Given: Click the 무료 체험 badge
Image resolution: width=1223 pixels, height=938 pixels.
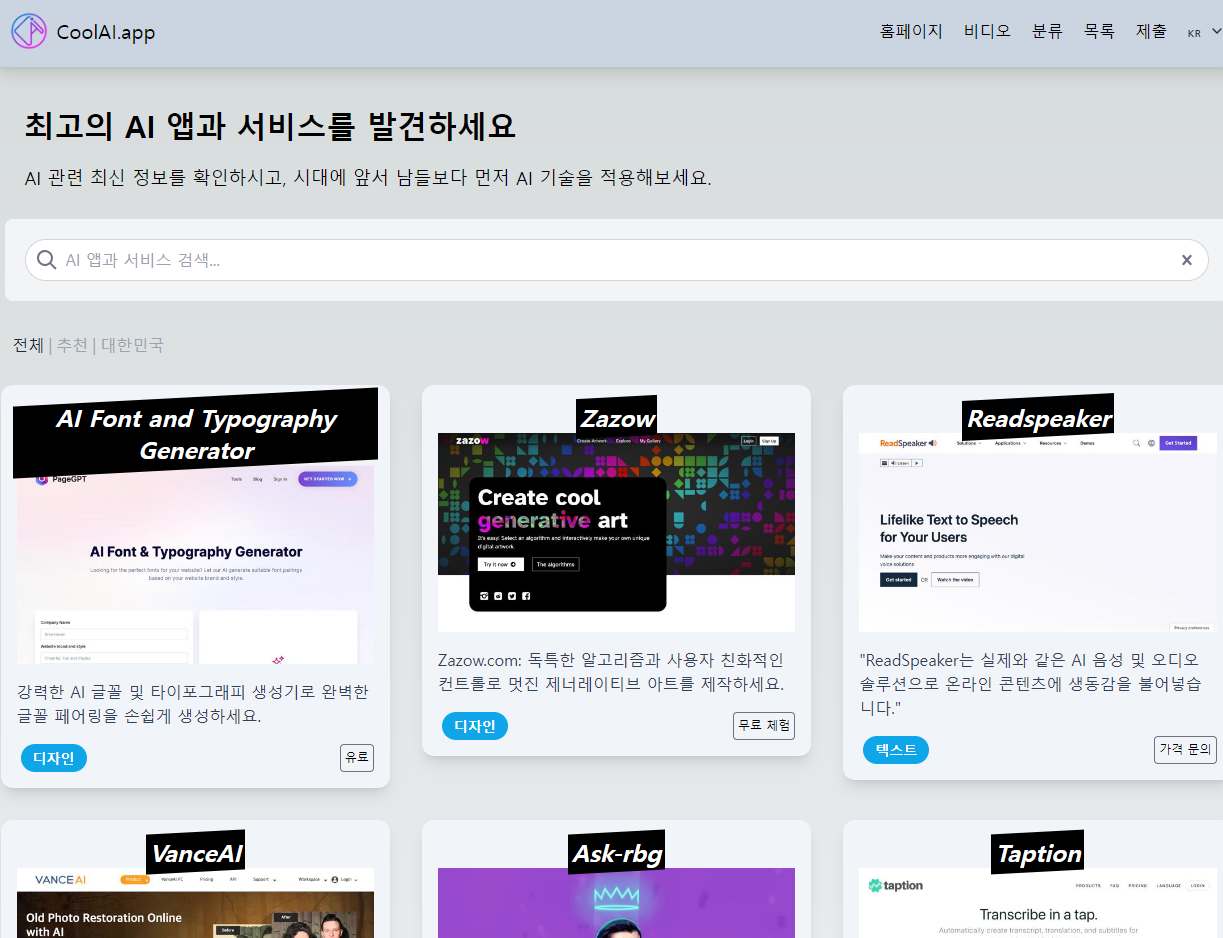Looking at the screenshot, I should click(x=764, y=726).
